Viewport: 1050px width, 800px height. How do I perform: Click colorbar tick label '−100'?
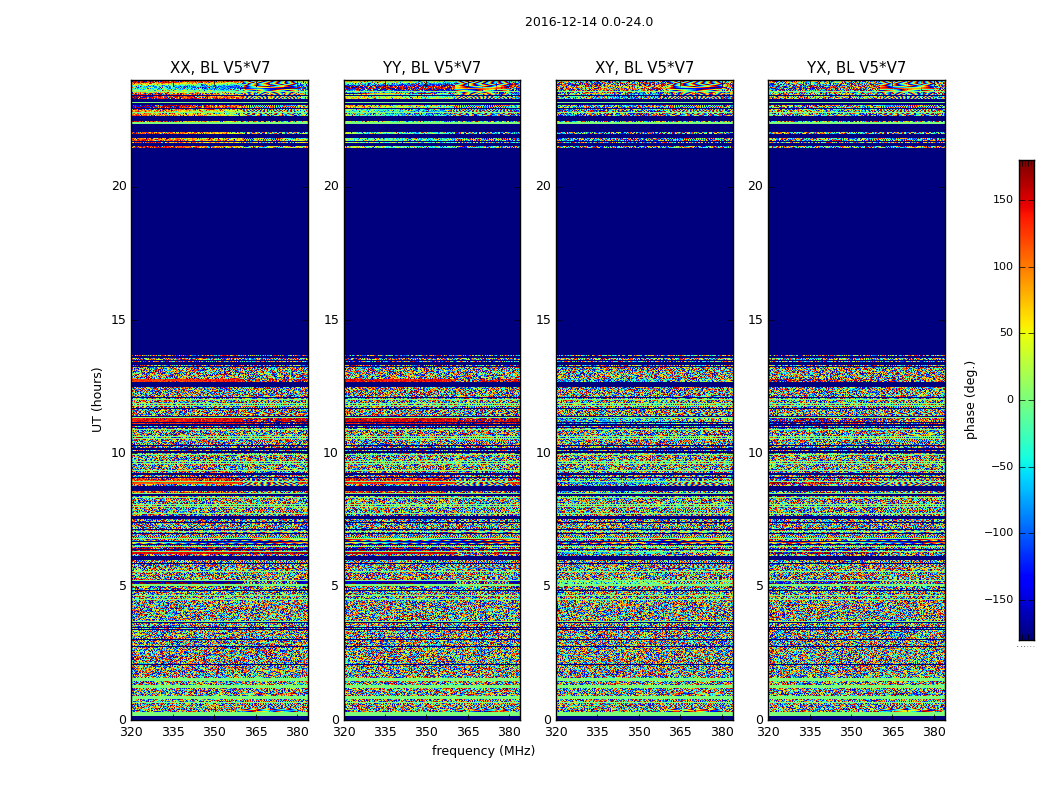[999, 532]
